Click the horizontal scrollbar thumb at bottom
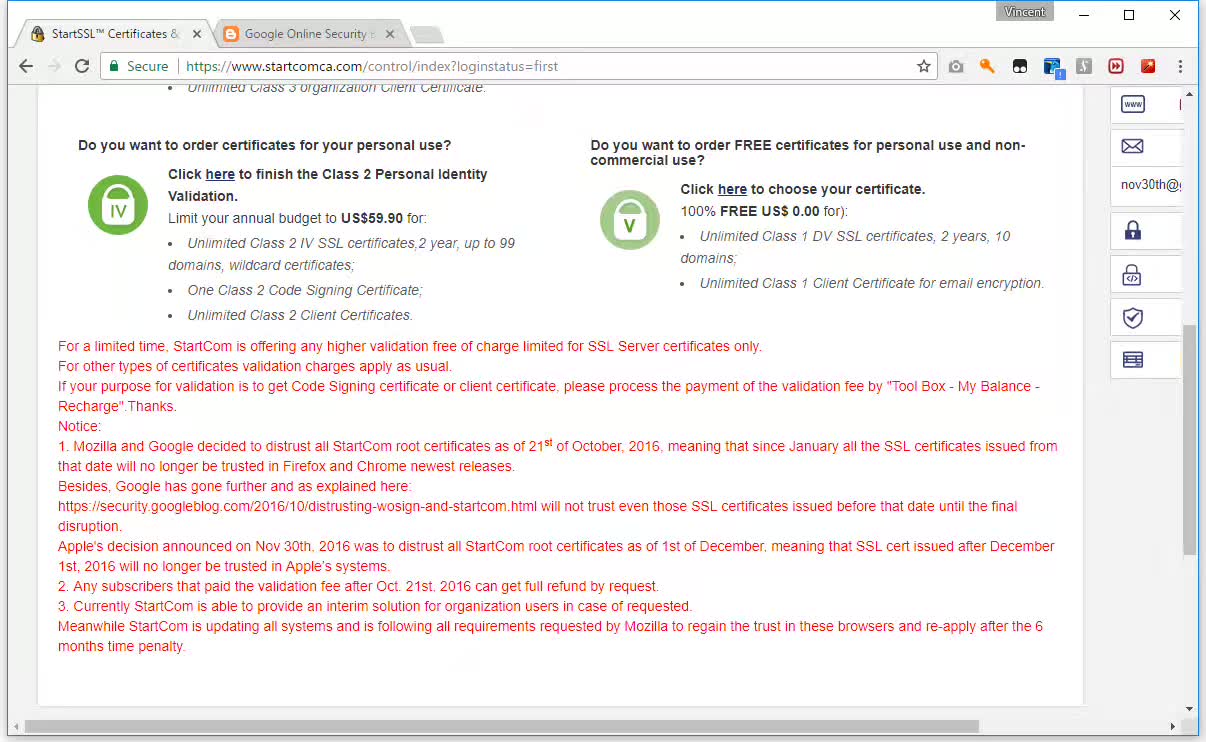Screen dimensions: 1206x742 coord(501,726)
